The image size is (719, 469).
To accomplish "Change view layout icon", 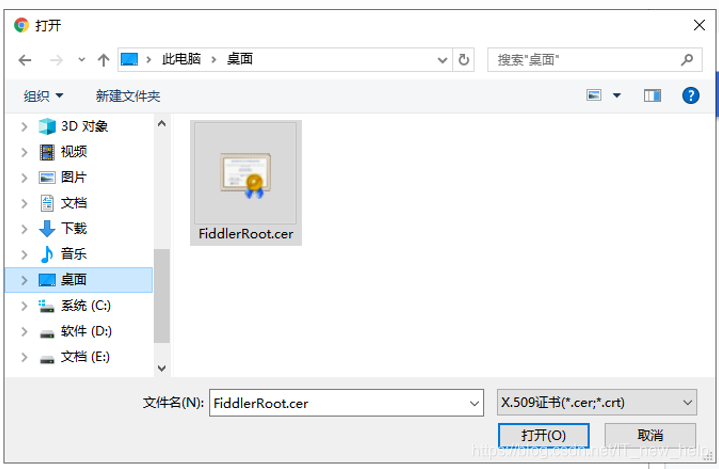I will tap(594, 95).
